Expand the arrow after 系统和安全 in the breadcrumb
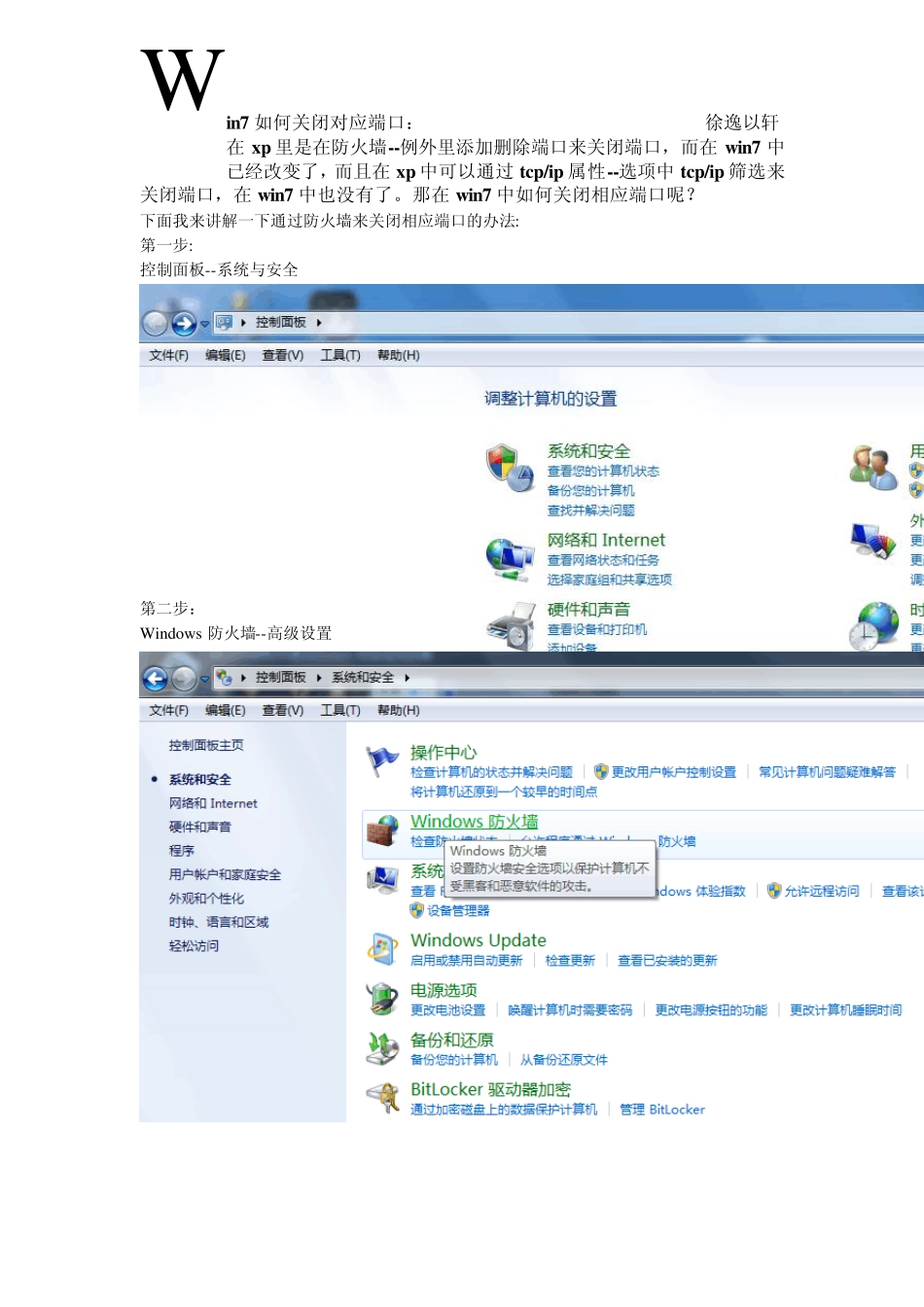 click(408, 678)
